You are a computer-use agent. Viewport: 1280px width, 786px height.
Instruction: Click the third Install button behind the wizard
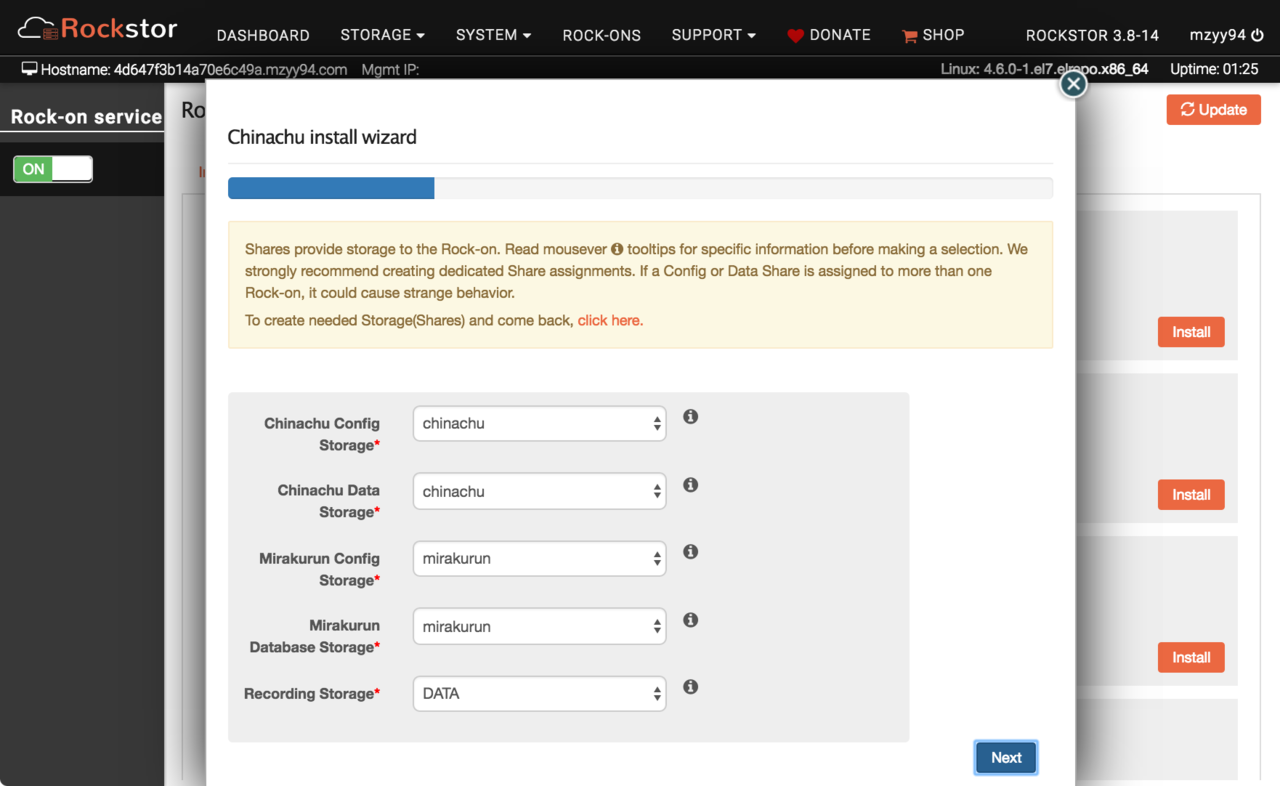coord(1191,658)
